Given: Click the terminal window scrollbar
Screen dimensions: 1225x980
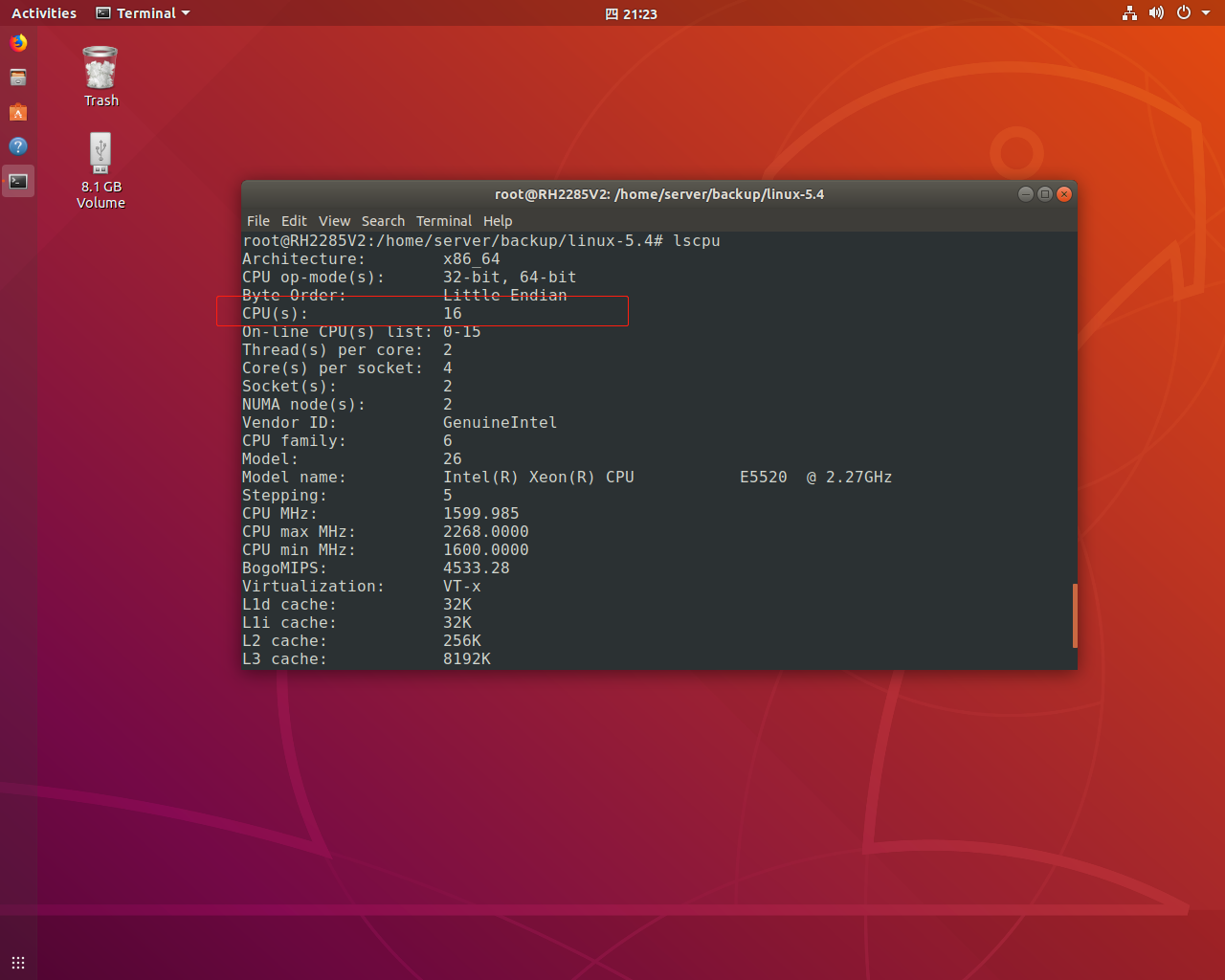Looking at the screenshot, I should click(1074, 616).
